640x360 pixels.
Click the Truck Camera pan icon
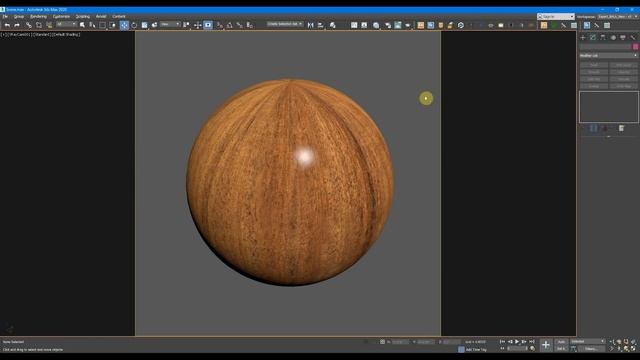pos(619,349)
